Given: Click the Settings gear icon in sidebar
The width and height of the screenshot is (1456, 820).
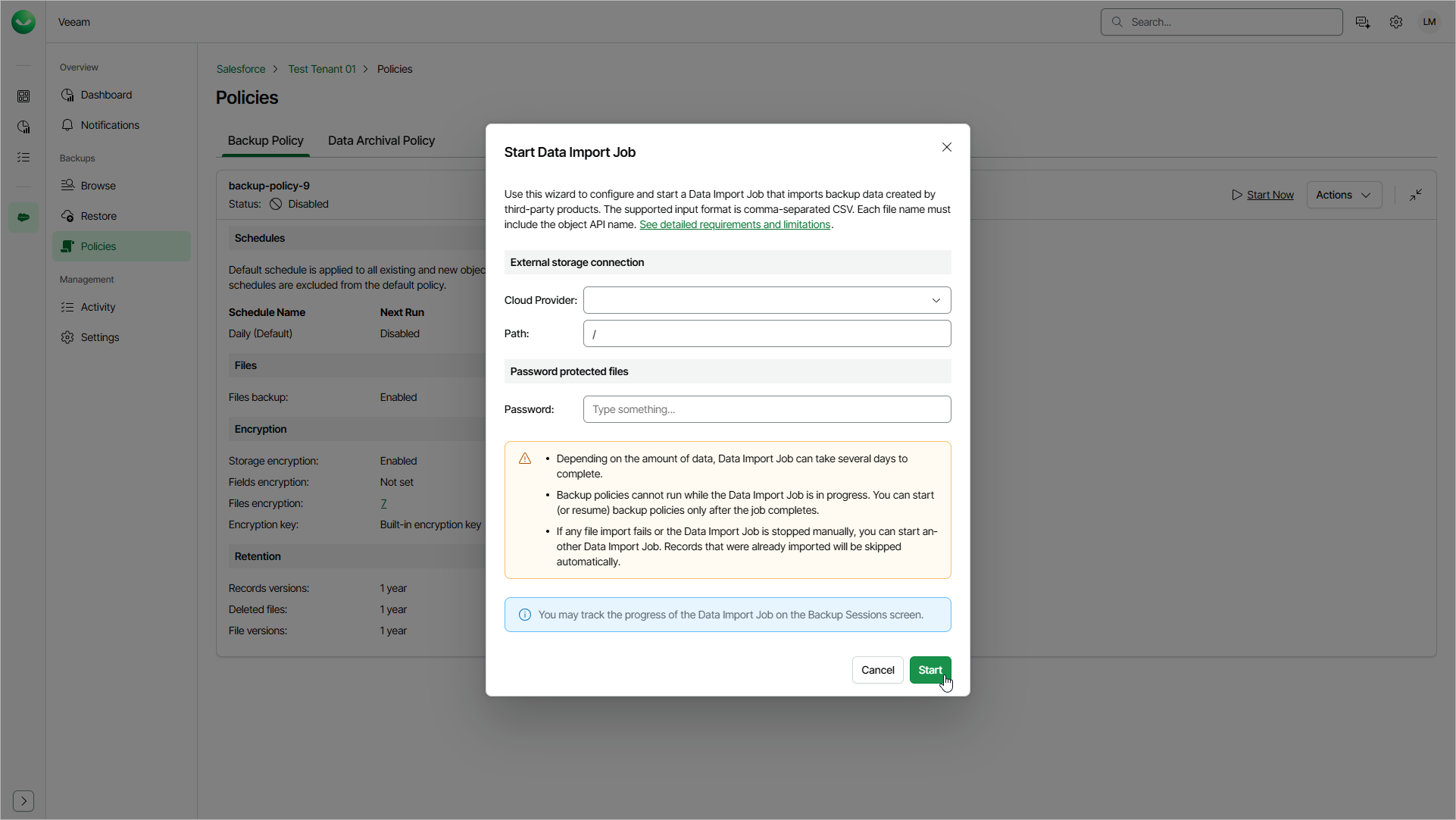Looking at the screenshot, I should tap(67, 337).
